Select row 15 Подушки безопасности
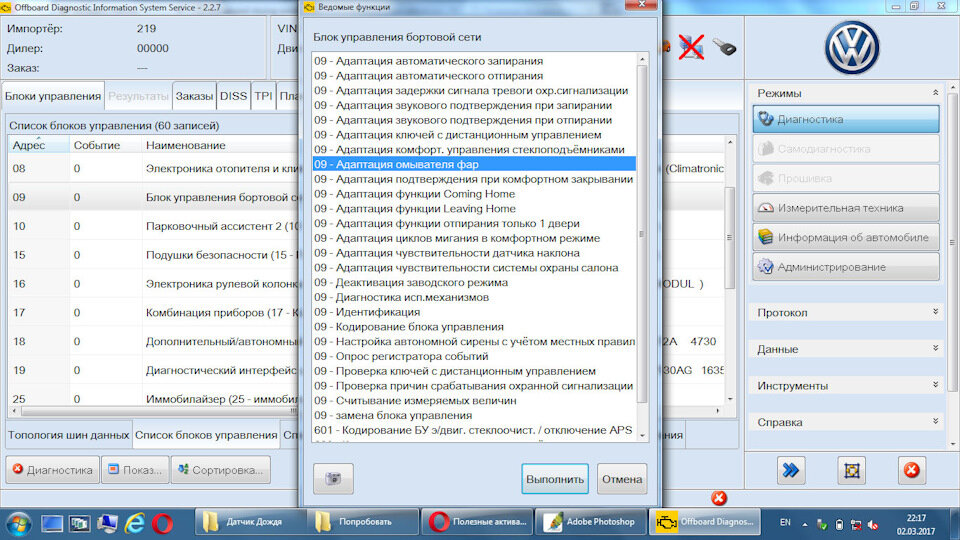 (153, 255)
